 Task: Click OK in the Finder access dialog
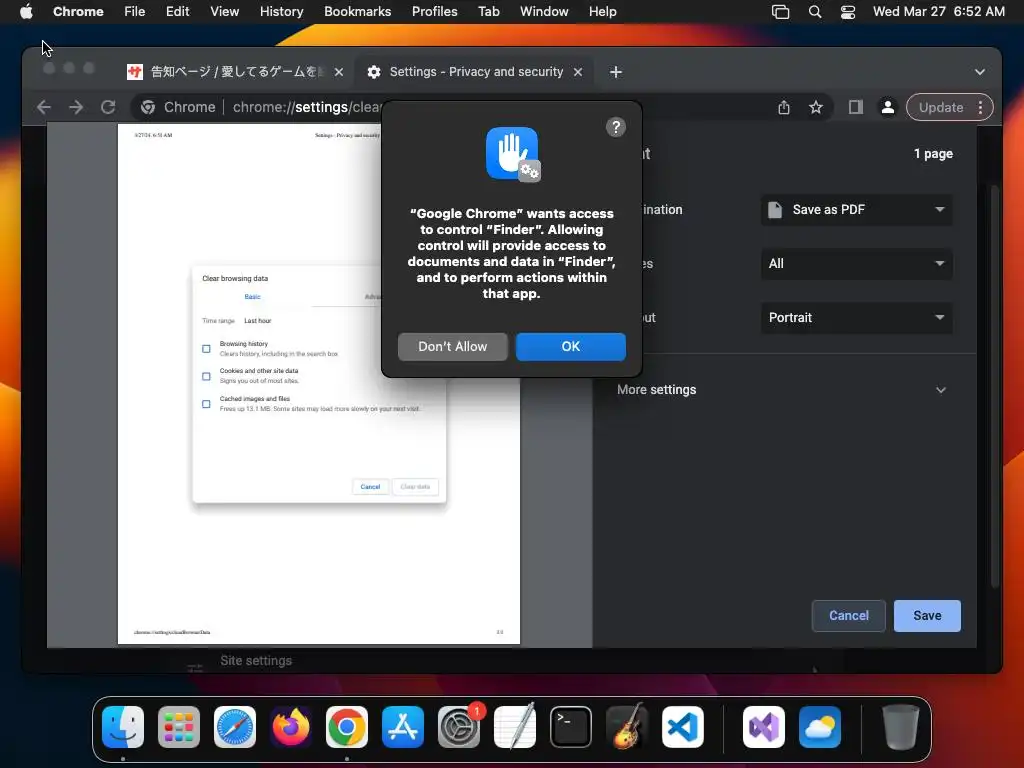pos(570,346)
